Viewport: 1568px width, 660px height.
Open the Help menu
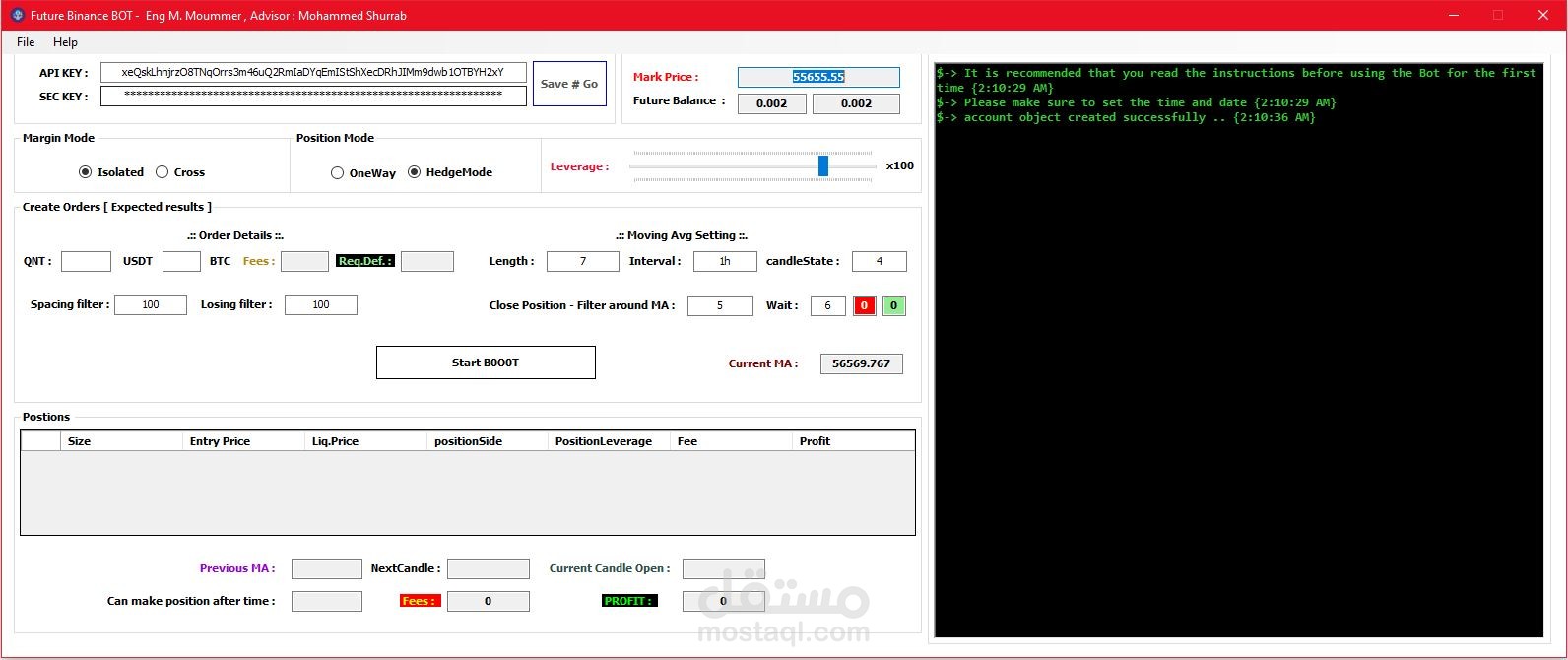65,42
